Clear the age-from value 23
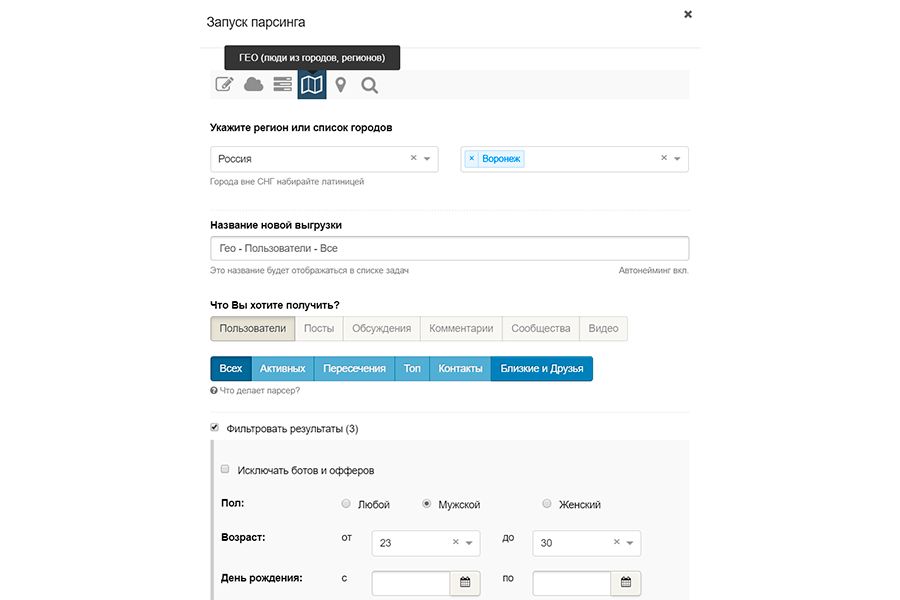Viewport: 900px width, 600px height. [456, 541]
